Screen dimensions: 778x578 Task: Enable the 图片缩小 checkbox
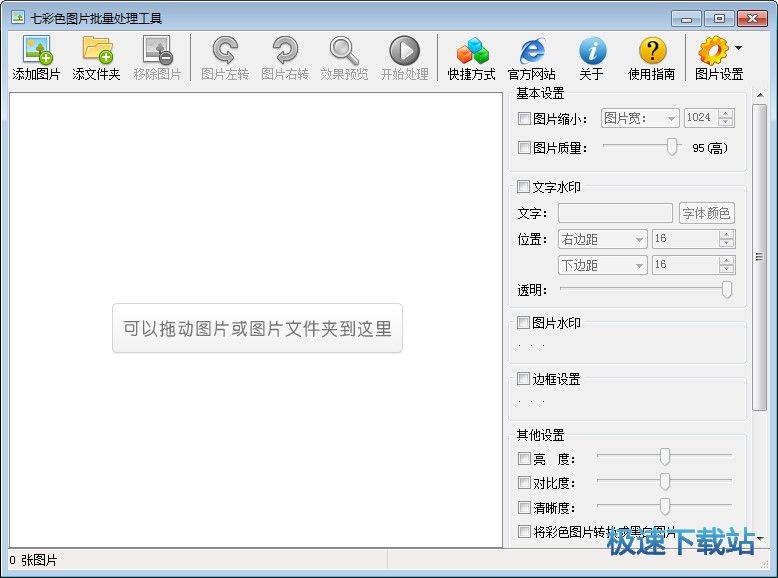(x=524, y=118)
